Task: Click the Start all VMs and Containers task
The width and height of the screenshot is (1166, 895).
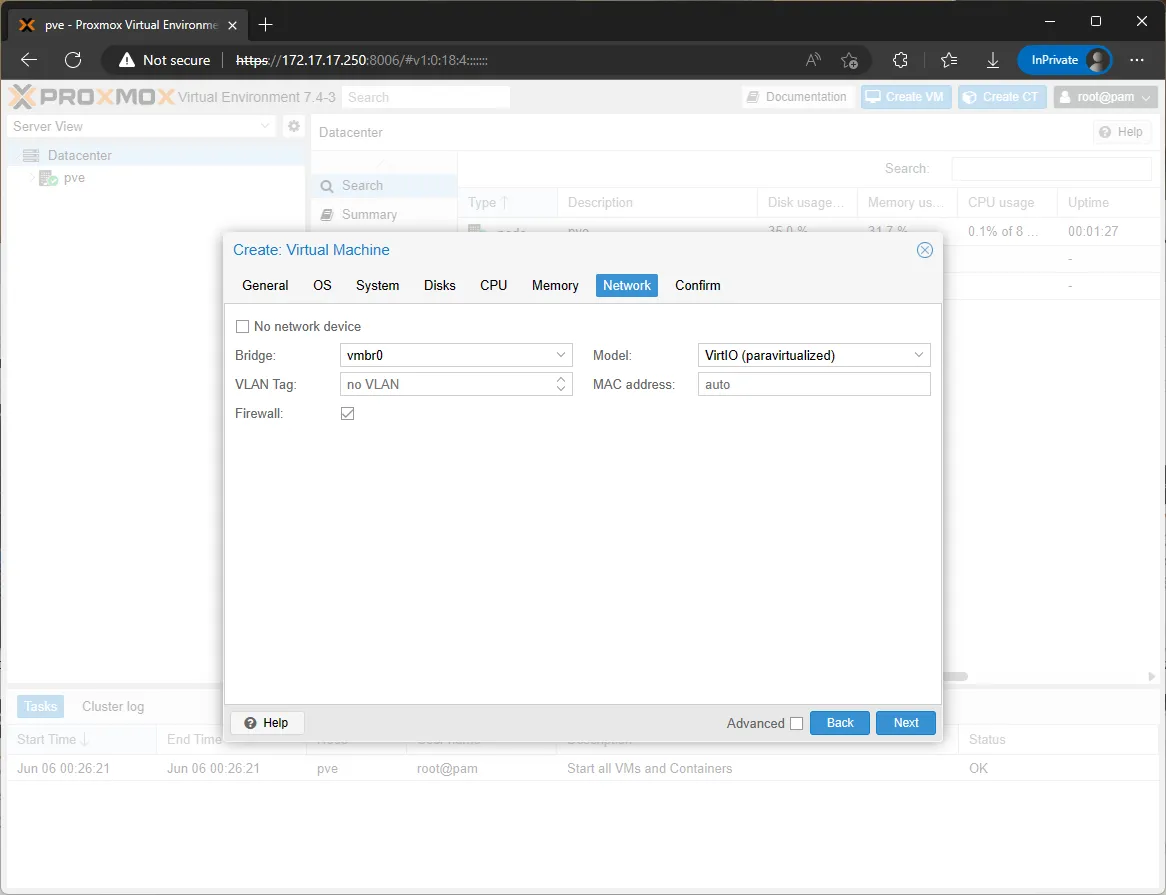Action: [x=649, y=769]
